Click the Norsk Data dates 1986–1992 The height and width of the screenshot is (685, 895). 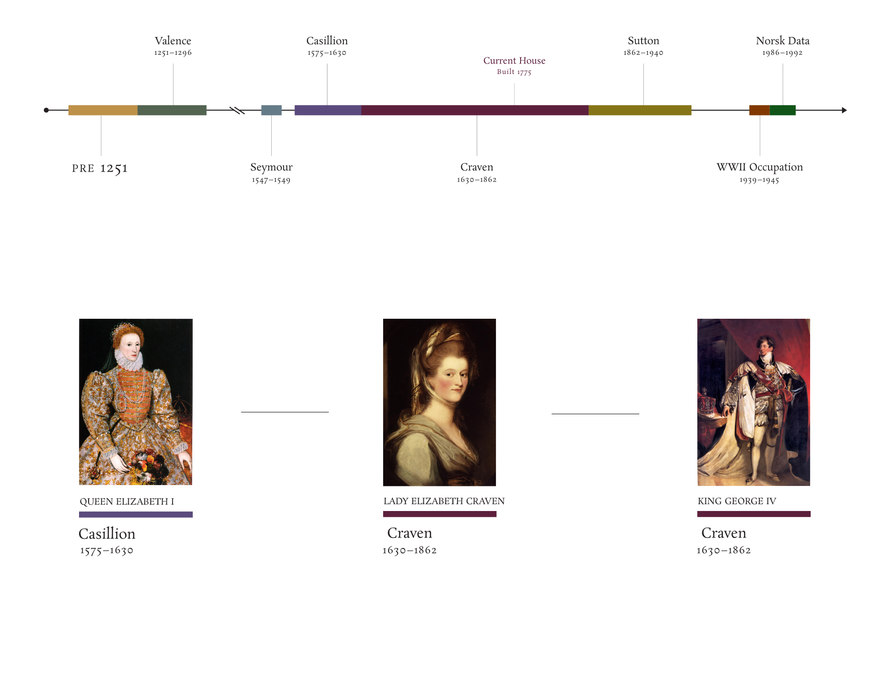(783, 53)
